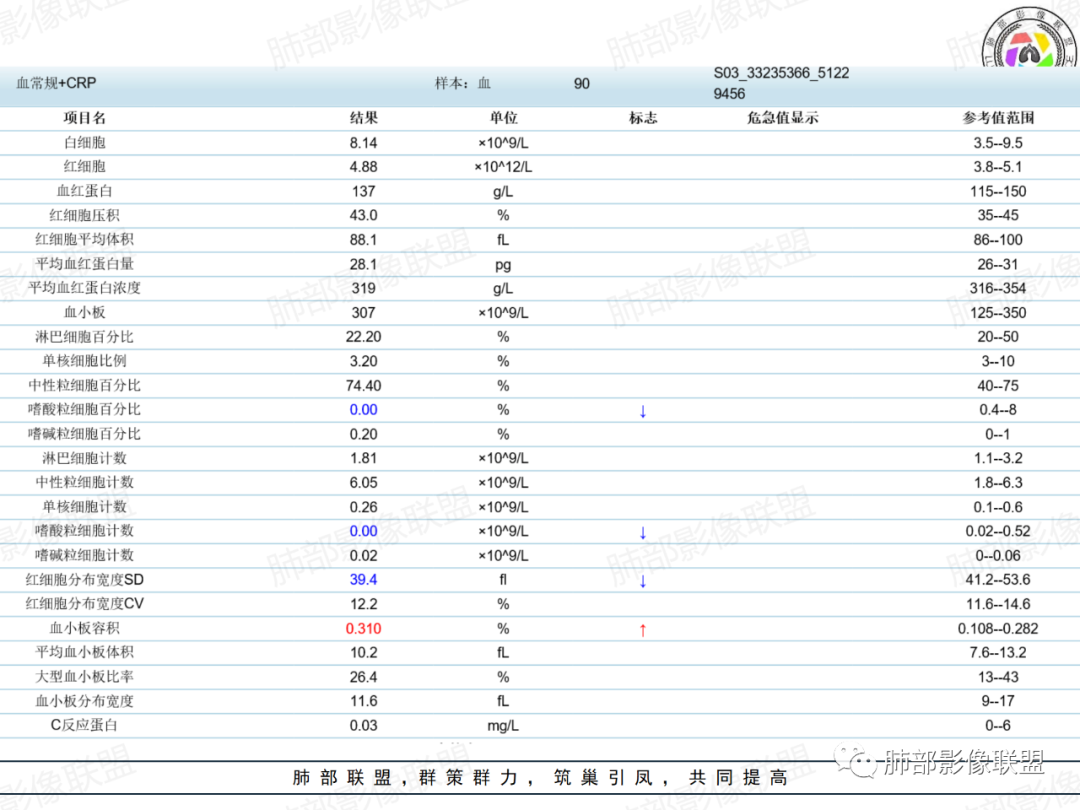Select the 单核细胞计数 row label

pos(85,506)
